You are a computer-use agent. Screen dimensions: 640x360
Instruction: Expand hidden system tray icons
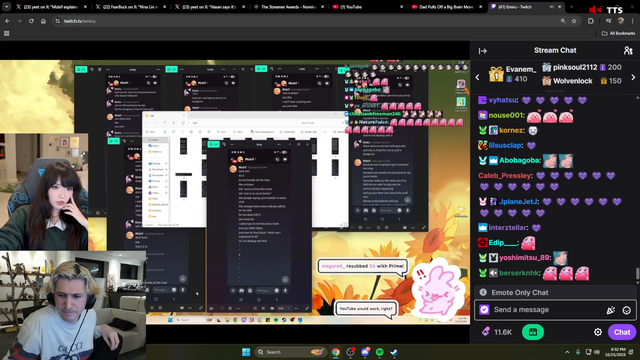(567, 352)
